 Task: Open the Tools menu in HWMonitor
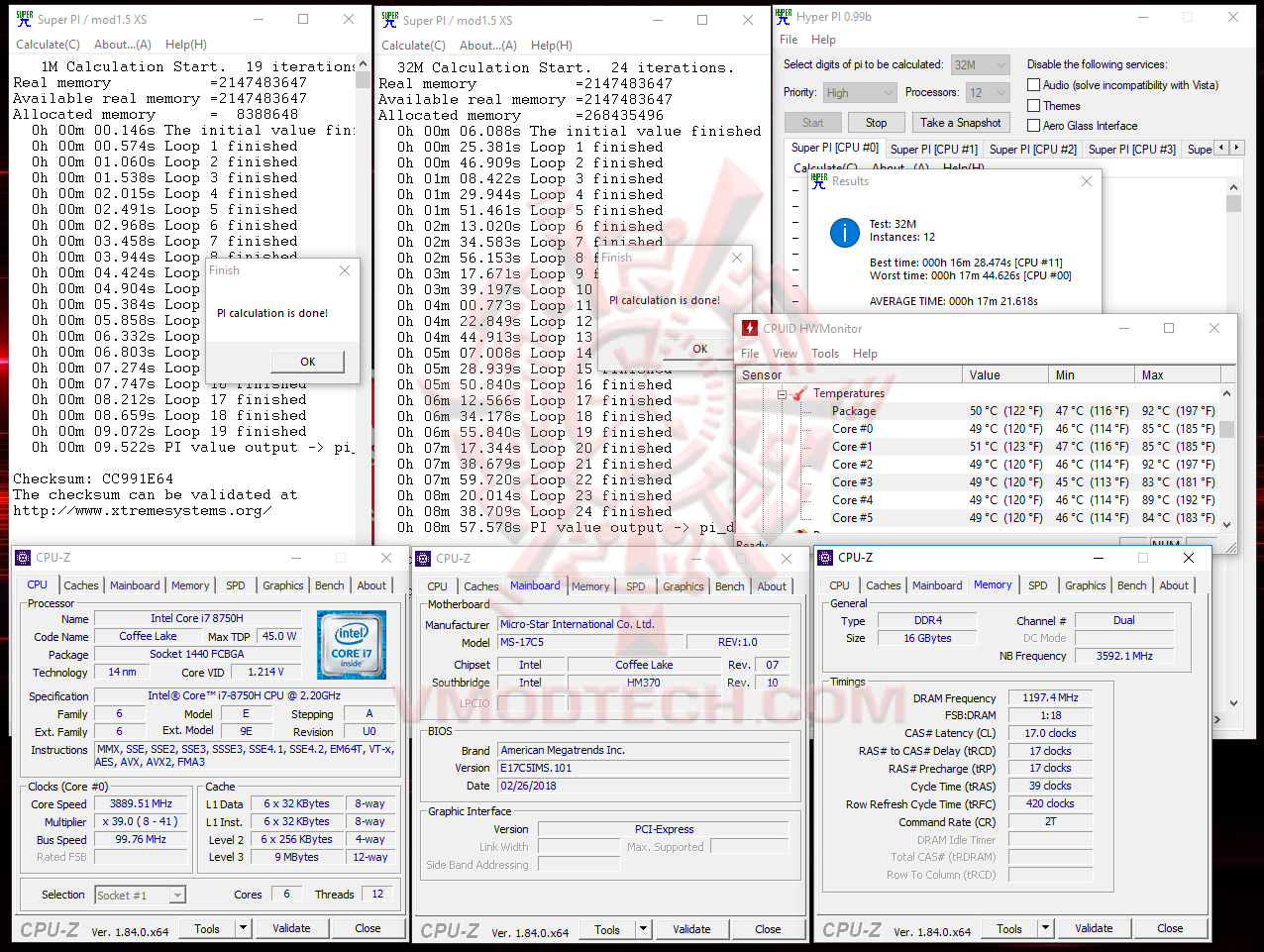tap(825, 354)
